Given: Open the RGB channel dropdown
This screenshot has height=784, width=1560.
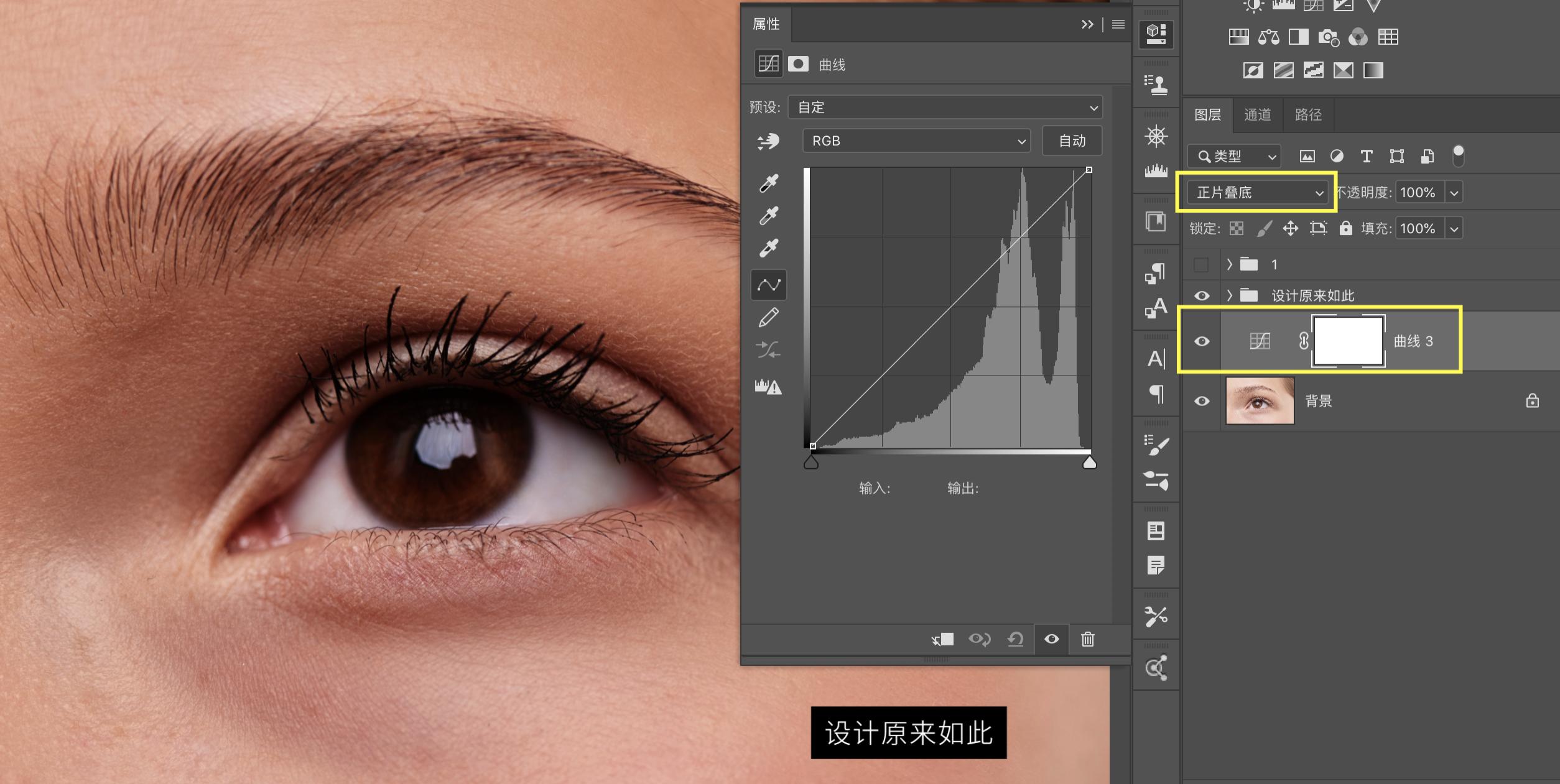Looking at the screenshot, I should click(x=916, y=141).
